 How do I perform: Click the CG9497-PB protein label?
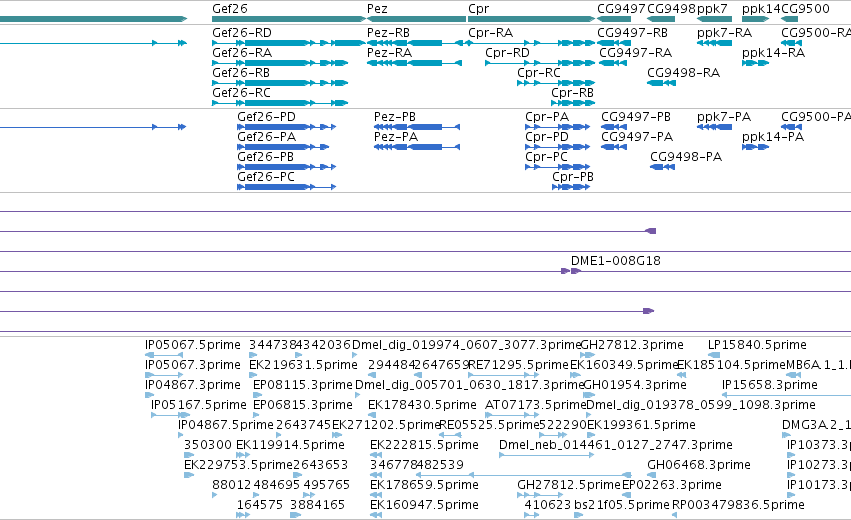[x=636, y=117]
